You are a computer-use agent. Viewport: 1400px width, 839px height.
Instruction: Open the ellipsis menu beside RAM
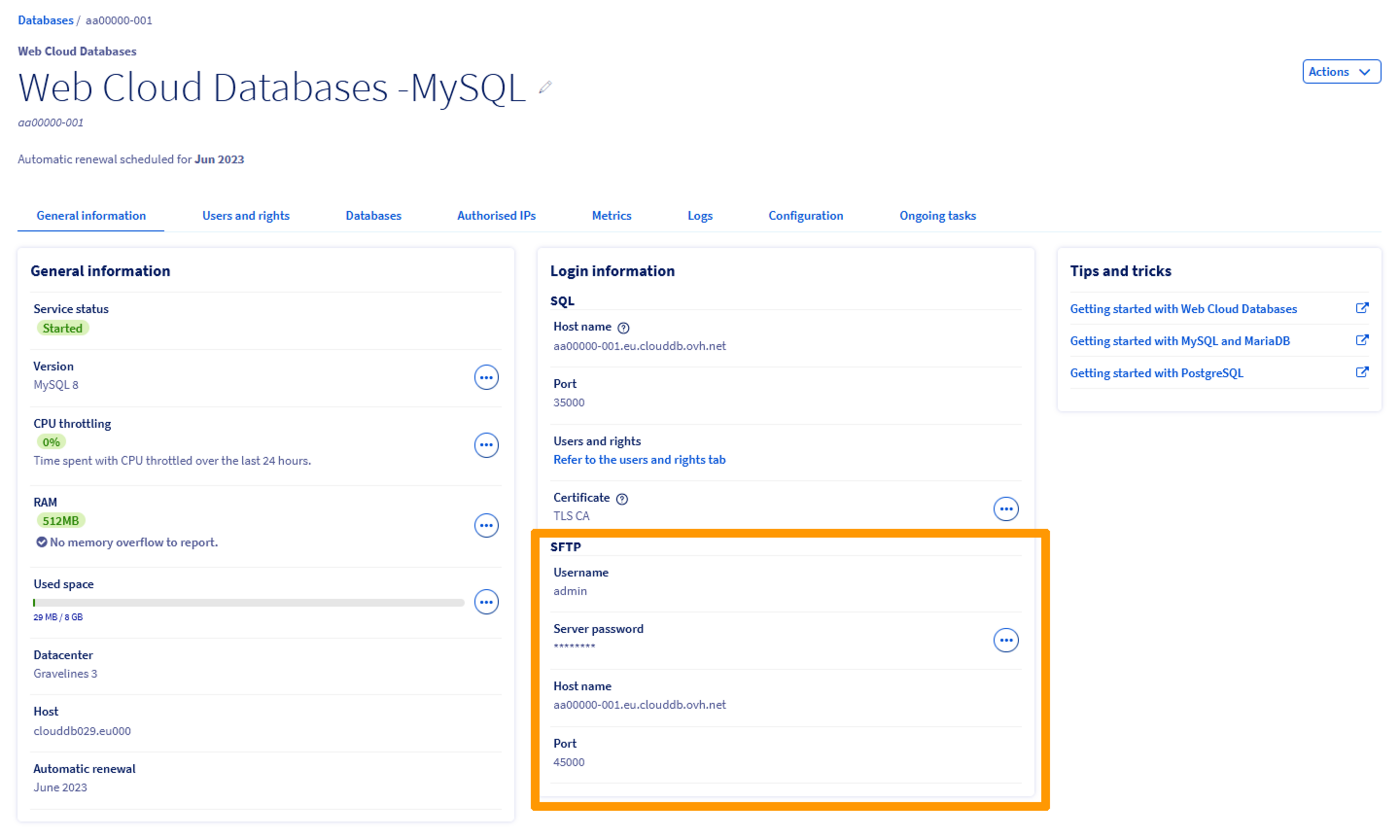click(x=486, y=525)
